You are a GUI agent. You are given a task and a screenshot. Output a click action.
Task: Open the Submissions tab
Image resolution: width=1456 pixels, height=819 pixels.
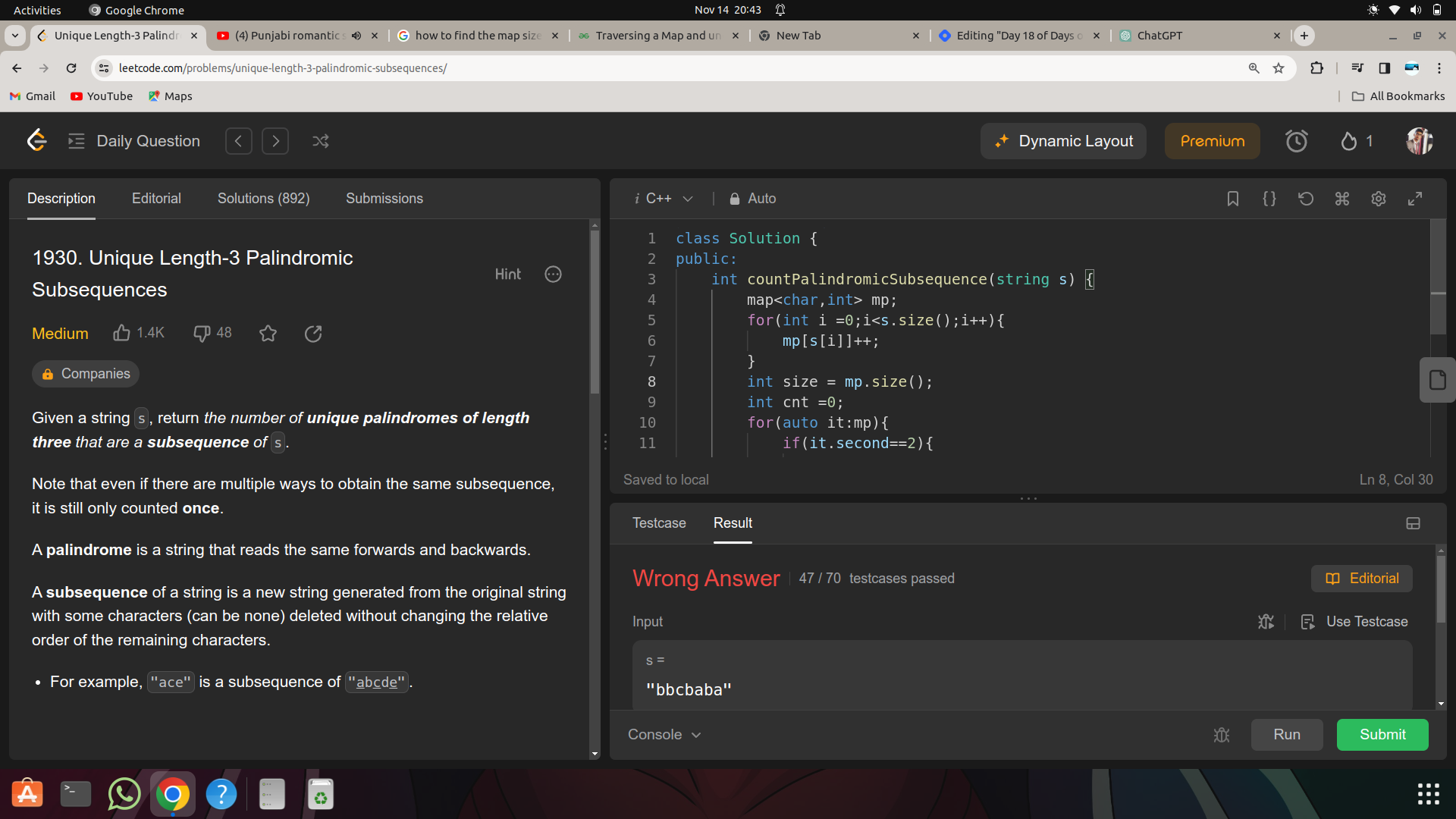click(x=384, y=199)
